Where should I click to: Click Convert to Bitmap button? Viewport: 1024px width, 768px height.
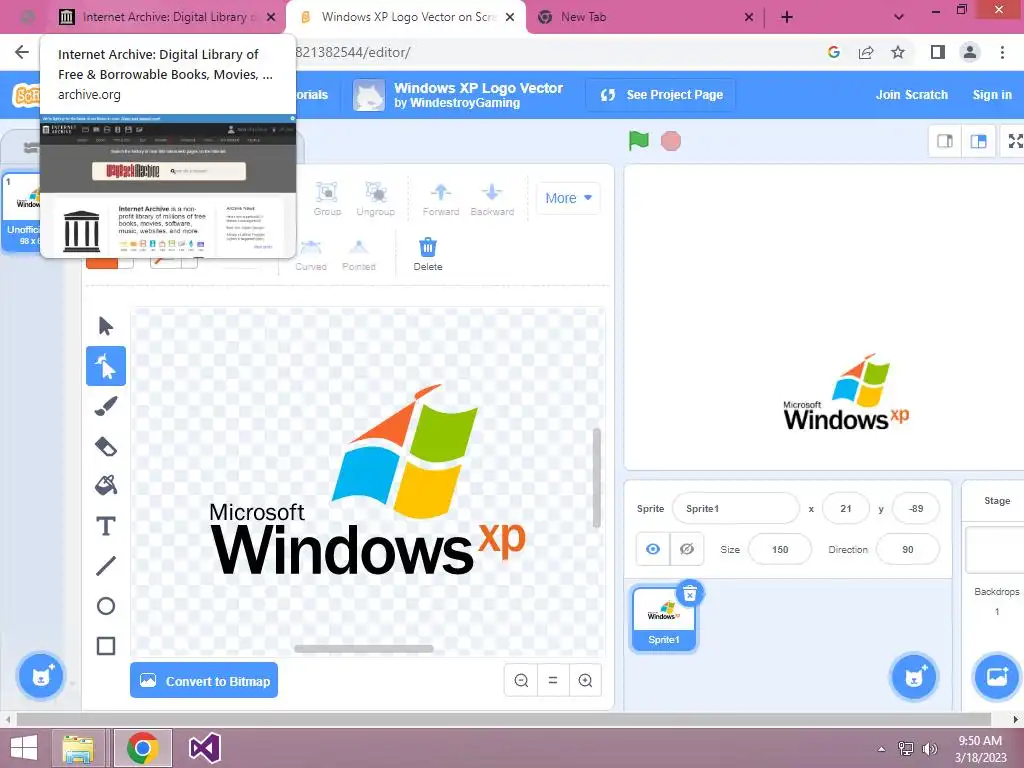click(204, 680)
